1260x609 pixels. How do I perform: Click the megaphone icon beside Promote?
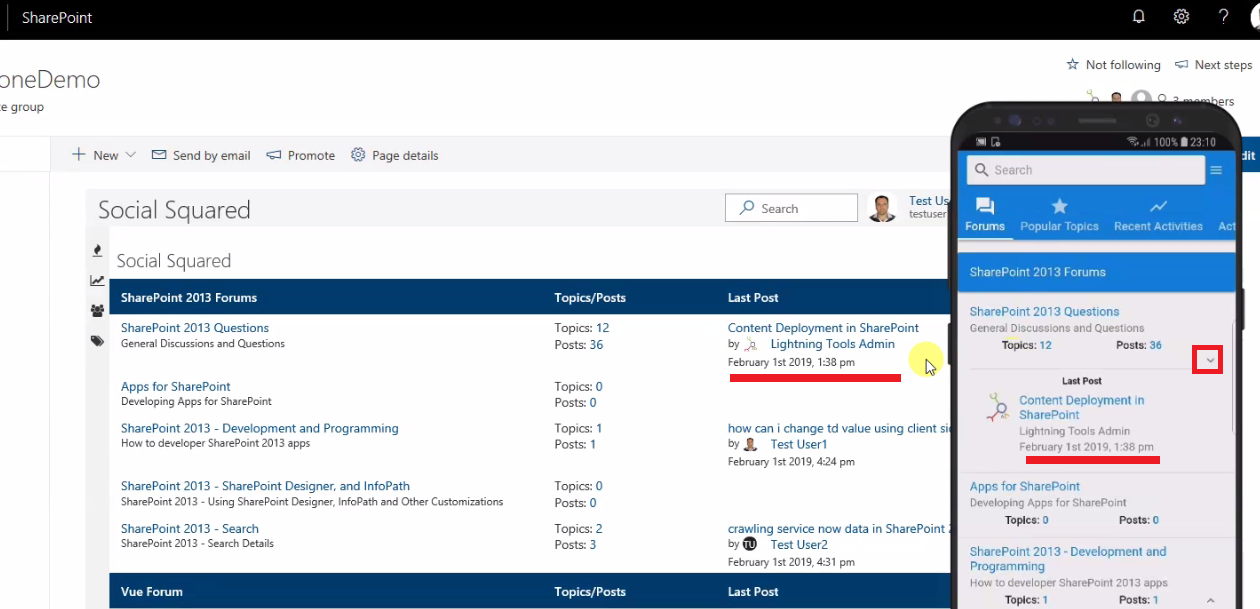coord(274,155)
